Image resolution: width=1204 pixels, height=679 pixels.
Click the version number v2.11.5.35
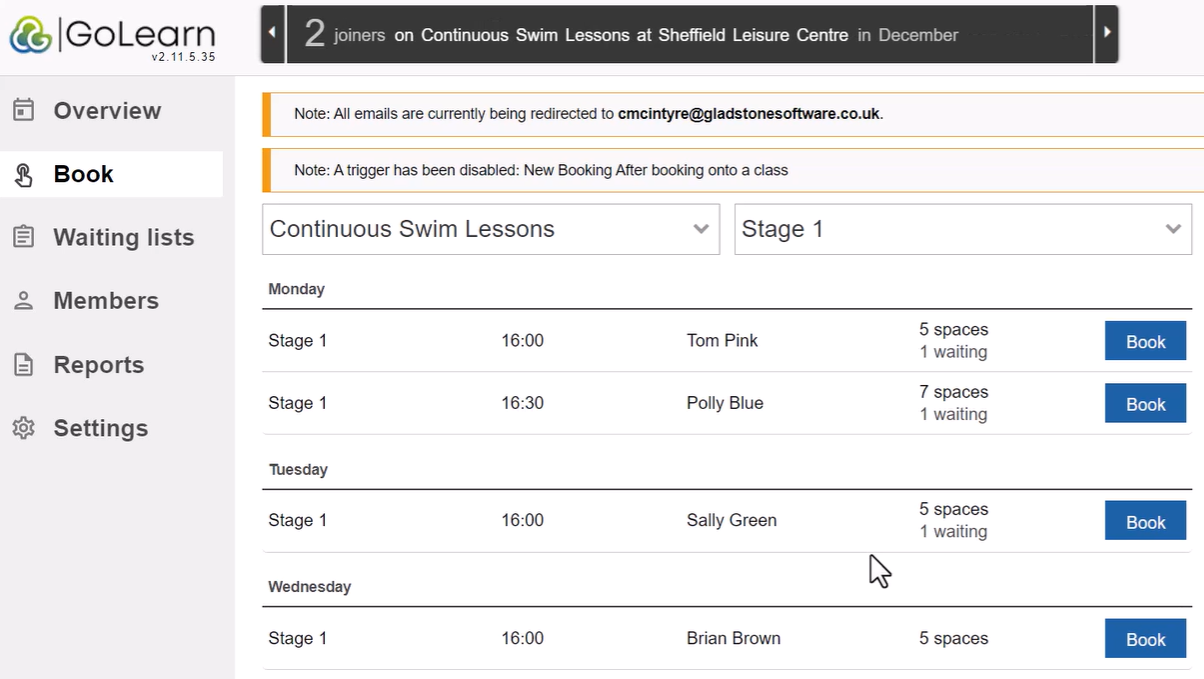click(183, 57)
